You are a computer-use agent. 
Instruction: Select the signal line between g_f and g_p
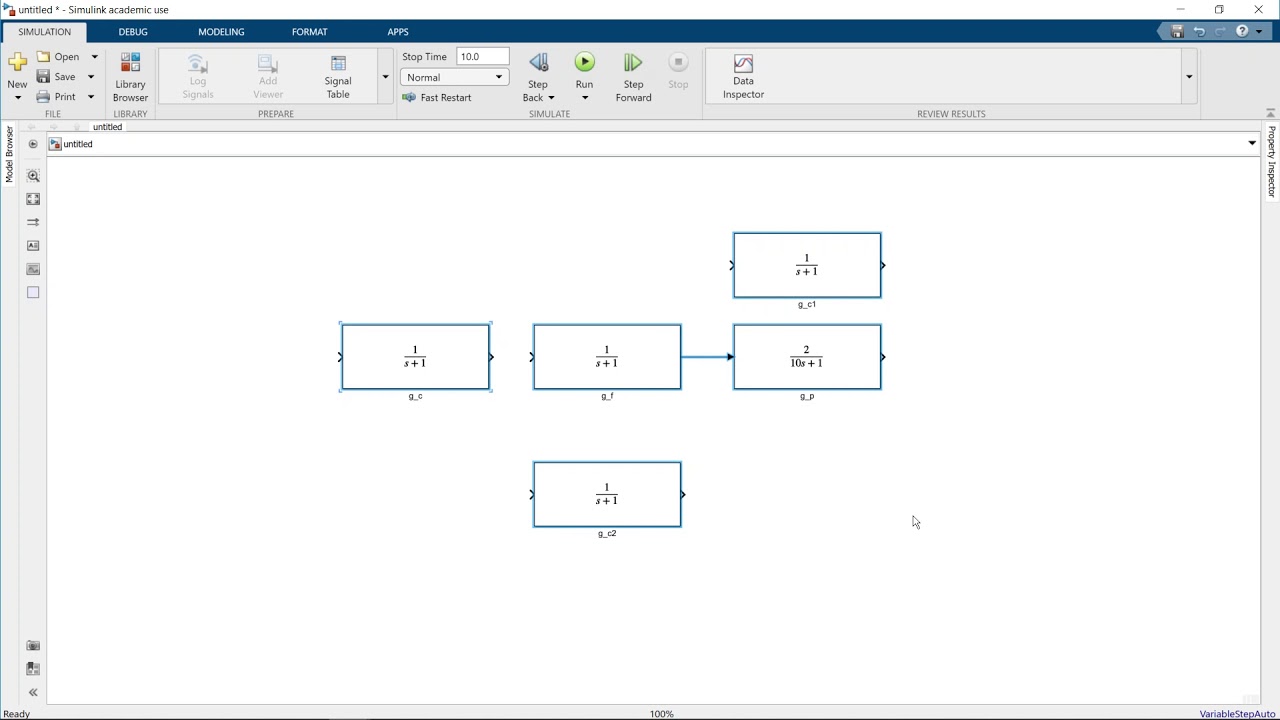[x=705, y=357]
